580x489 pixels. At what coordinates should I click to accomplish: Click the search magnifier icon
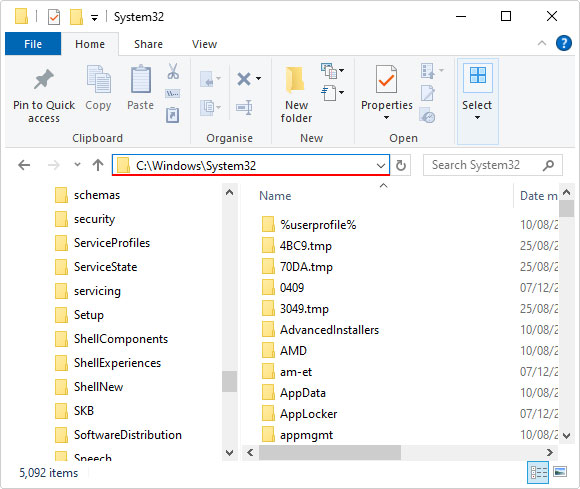point(548,165)
